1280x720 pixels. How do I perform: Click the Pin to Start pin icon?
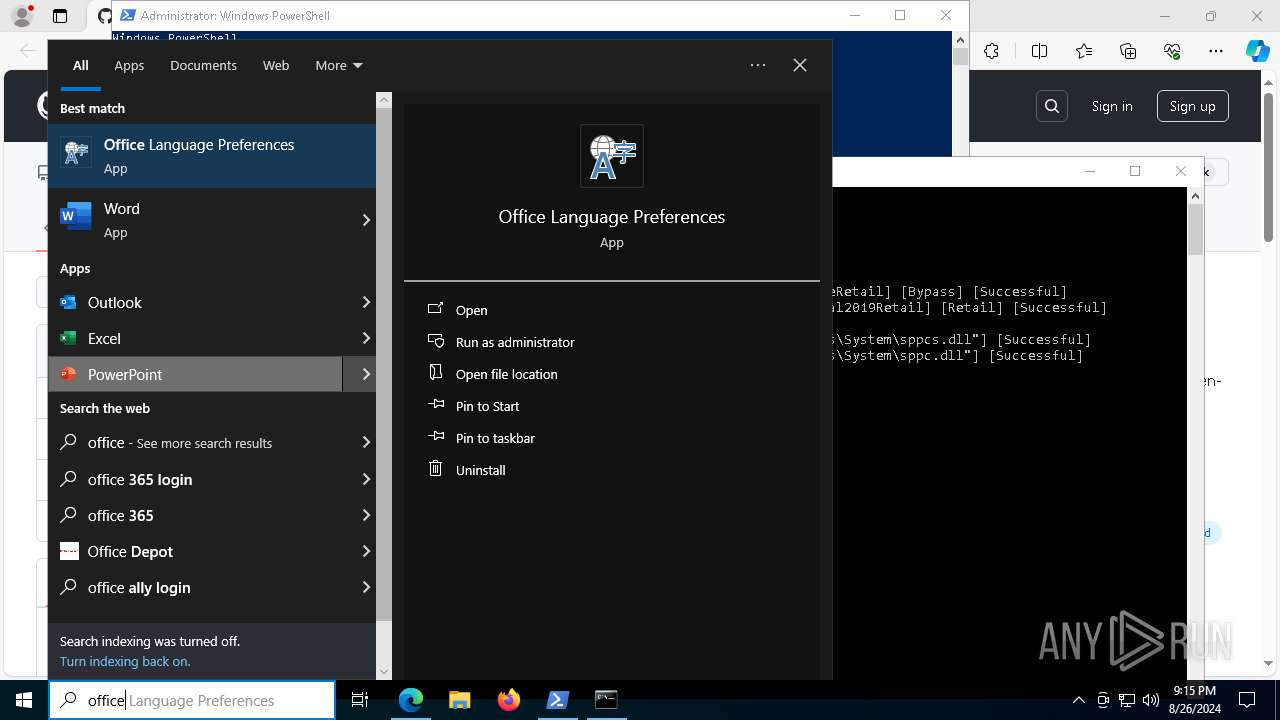(x=436, y=405)
